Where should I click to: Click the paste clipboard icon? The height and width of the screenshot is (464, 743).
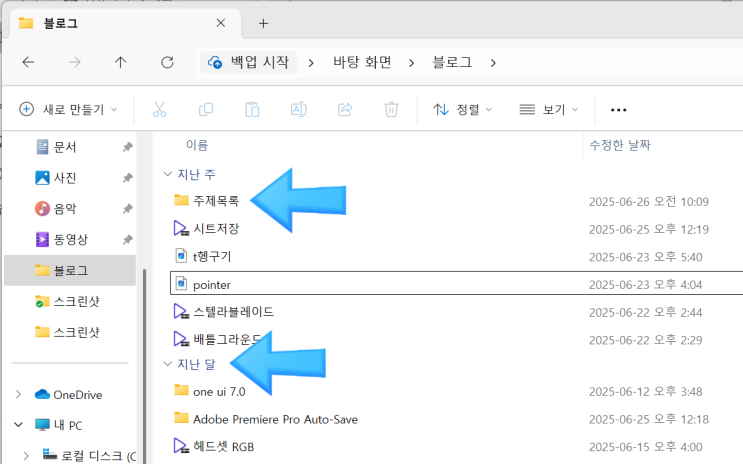click(x=252, y=109)
